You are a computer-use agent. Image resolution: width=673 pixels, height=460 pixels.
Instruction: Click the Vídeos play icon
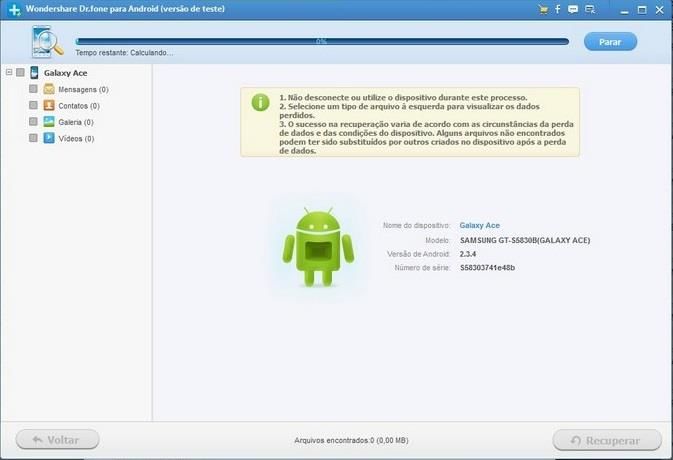(x=49, y=138)
